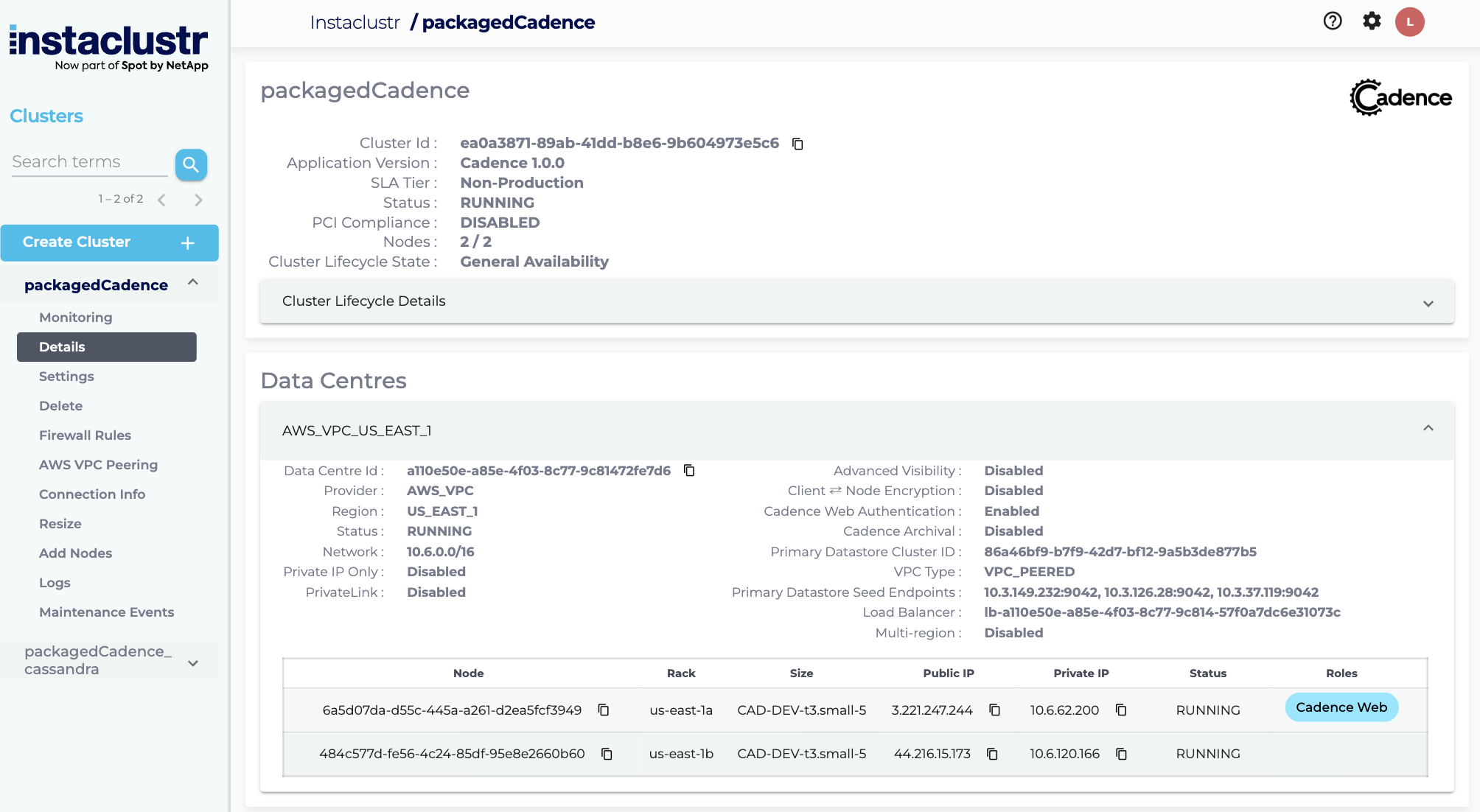Screen dimensions: 1480x812
Task: Collapse the packagedCadence sidebar menu
Action: (193, 284)
